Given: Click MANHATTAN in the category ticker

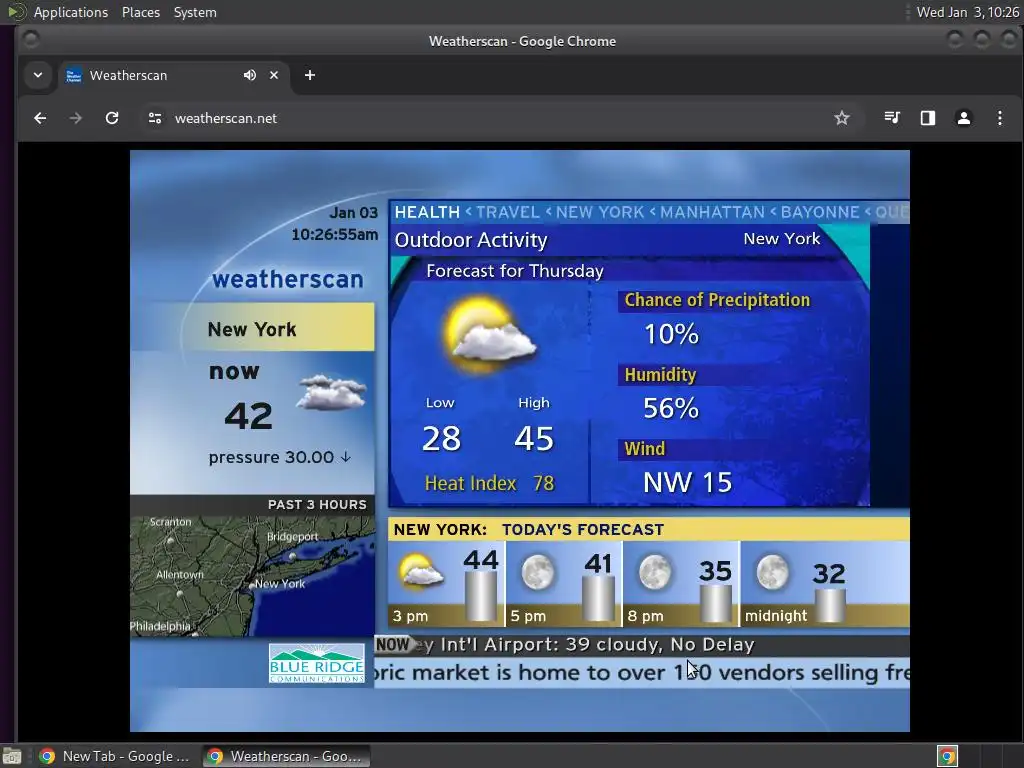Looking at the screenshot, I should [x=712, y=212].
